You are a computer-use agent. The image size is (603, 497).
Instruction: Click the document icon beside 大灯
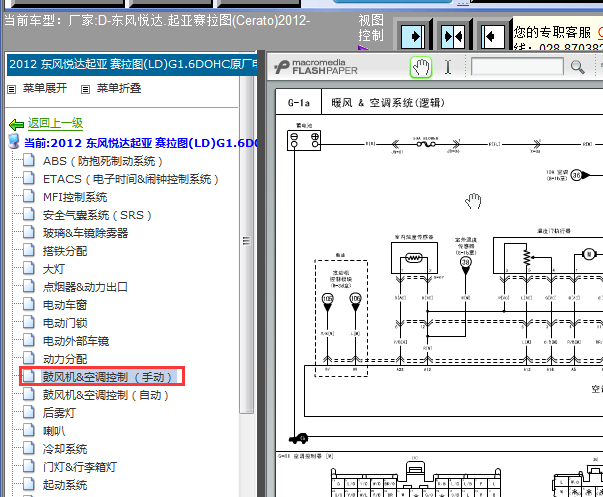tap(28, 268)
